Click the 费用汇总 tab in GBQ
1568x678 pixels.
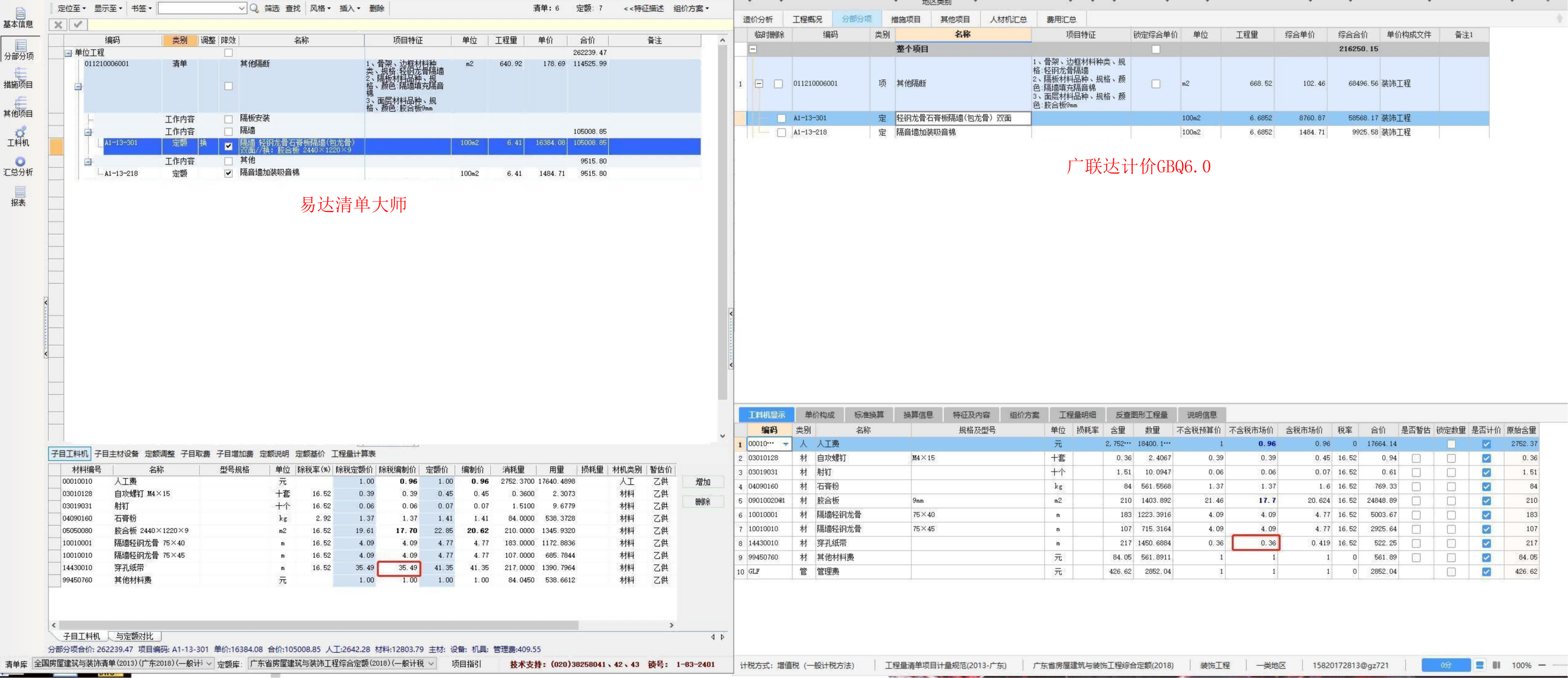tap(1061, 20)
